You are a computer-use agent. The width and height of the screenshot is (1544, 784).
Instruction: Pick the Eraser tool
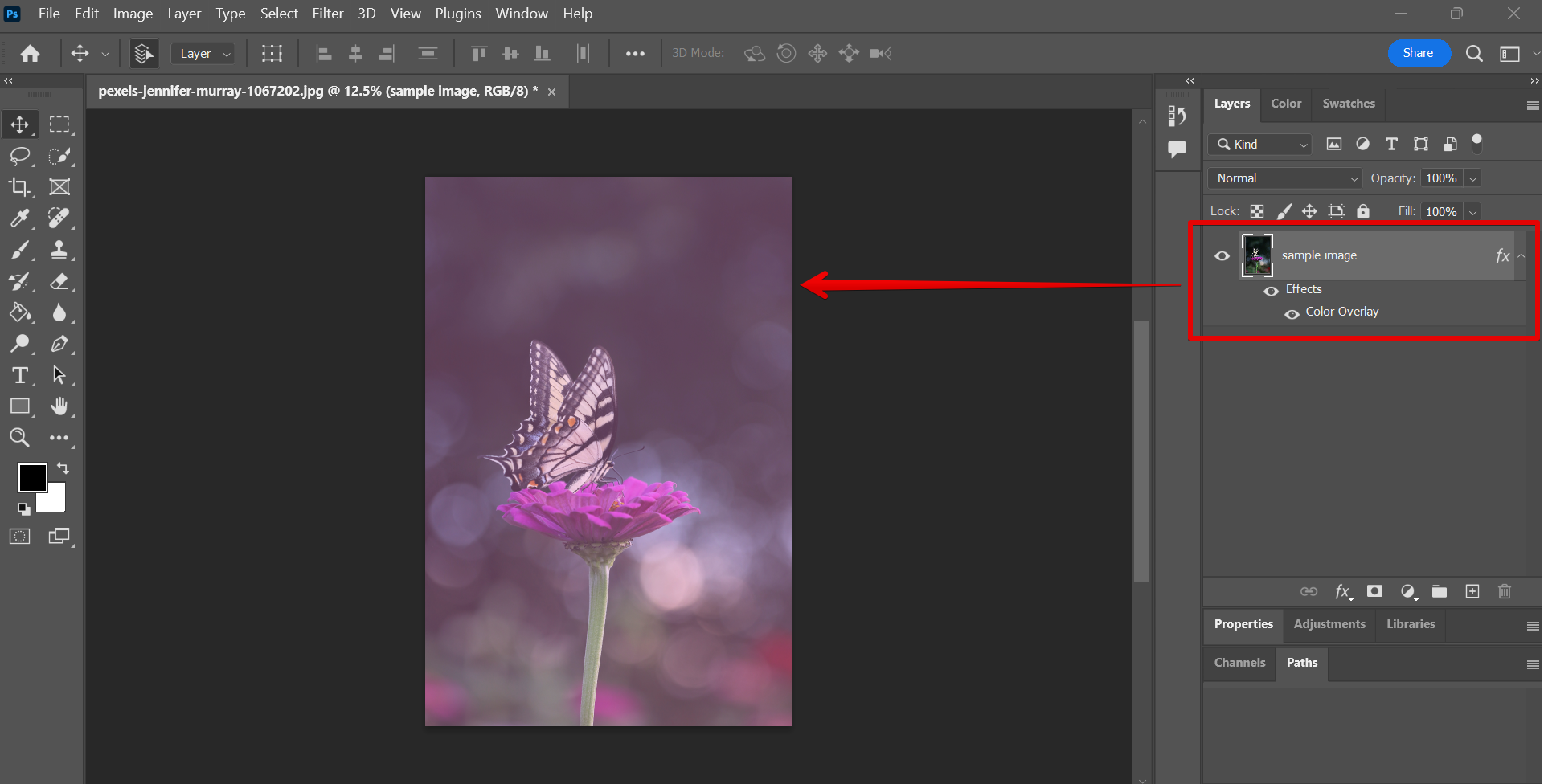pyautogui.click(x=59, y=281)
